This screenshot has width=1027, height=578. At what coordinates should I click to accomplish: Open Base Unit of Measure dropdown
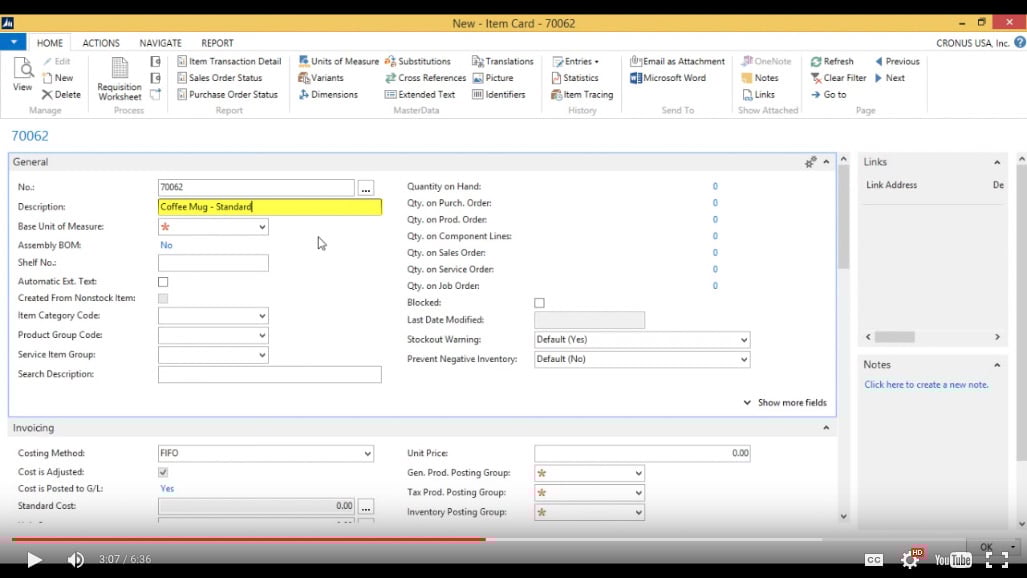click(262, 227)
